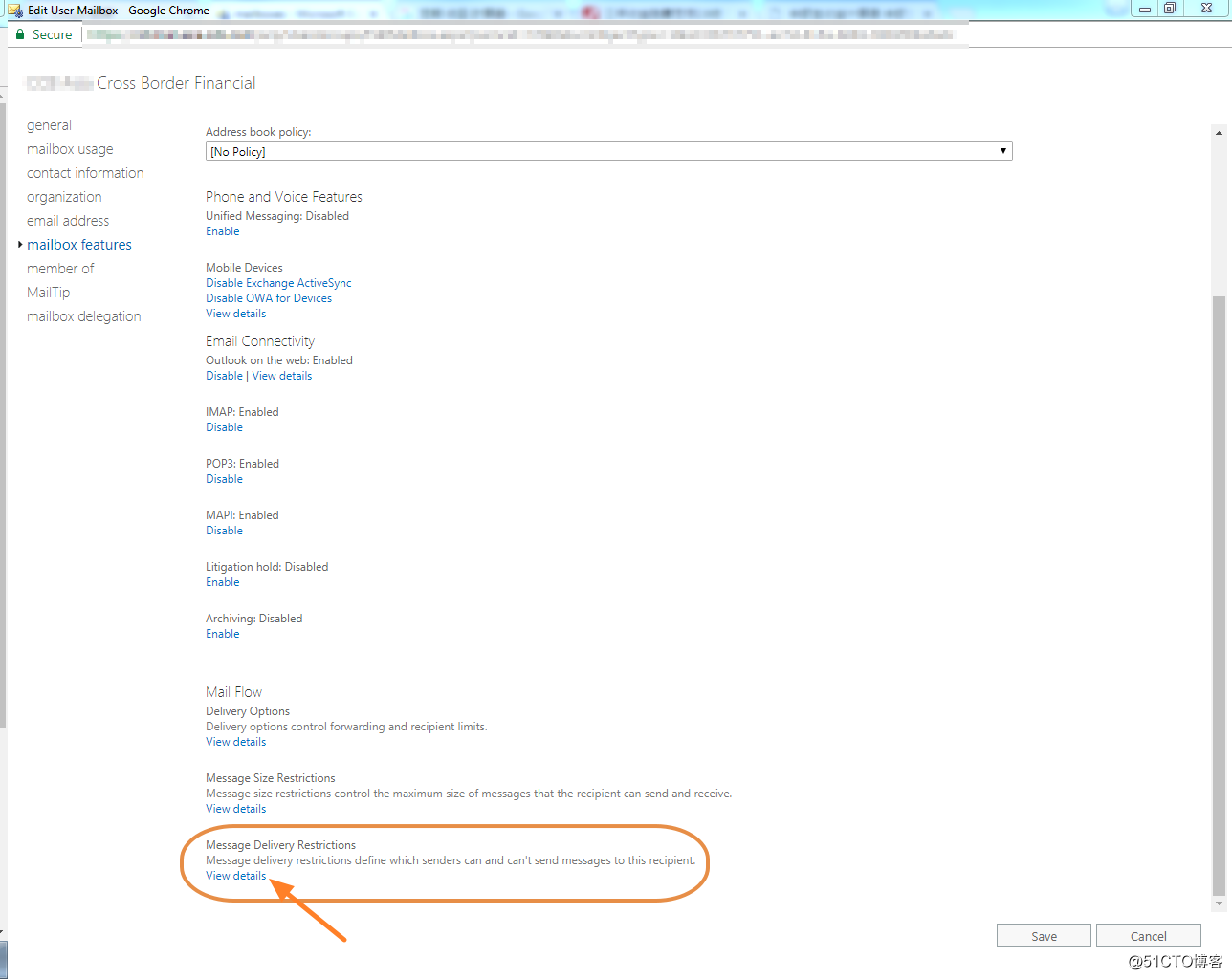The height and width of the screenshot is (979, 1232).
Task: Save the mailbox changes
Action: click(1044, 936)
